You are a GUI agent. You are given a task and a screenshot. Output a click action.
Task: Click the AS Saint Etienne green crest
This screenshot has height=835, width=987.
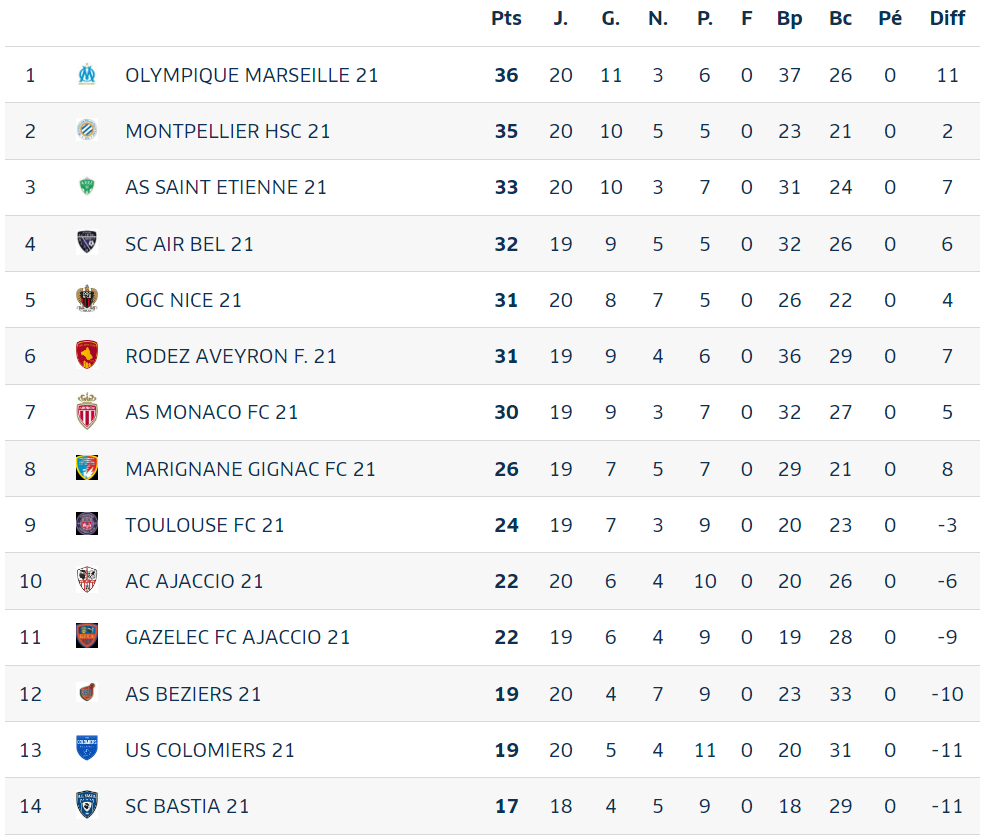(x=87, y=187)
